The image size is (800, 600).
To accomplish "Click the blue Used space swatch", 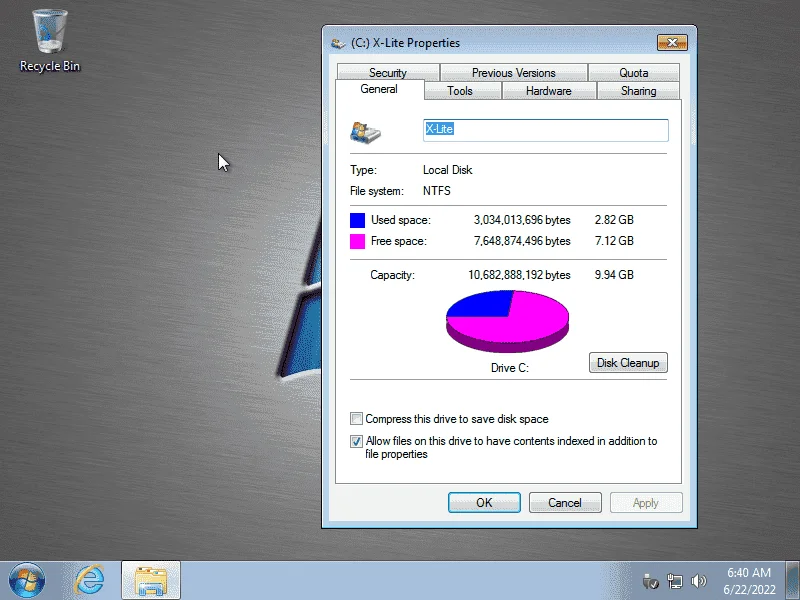I will point(357,220).
